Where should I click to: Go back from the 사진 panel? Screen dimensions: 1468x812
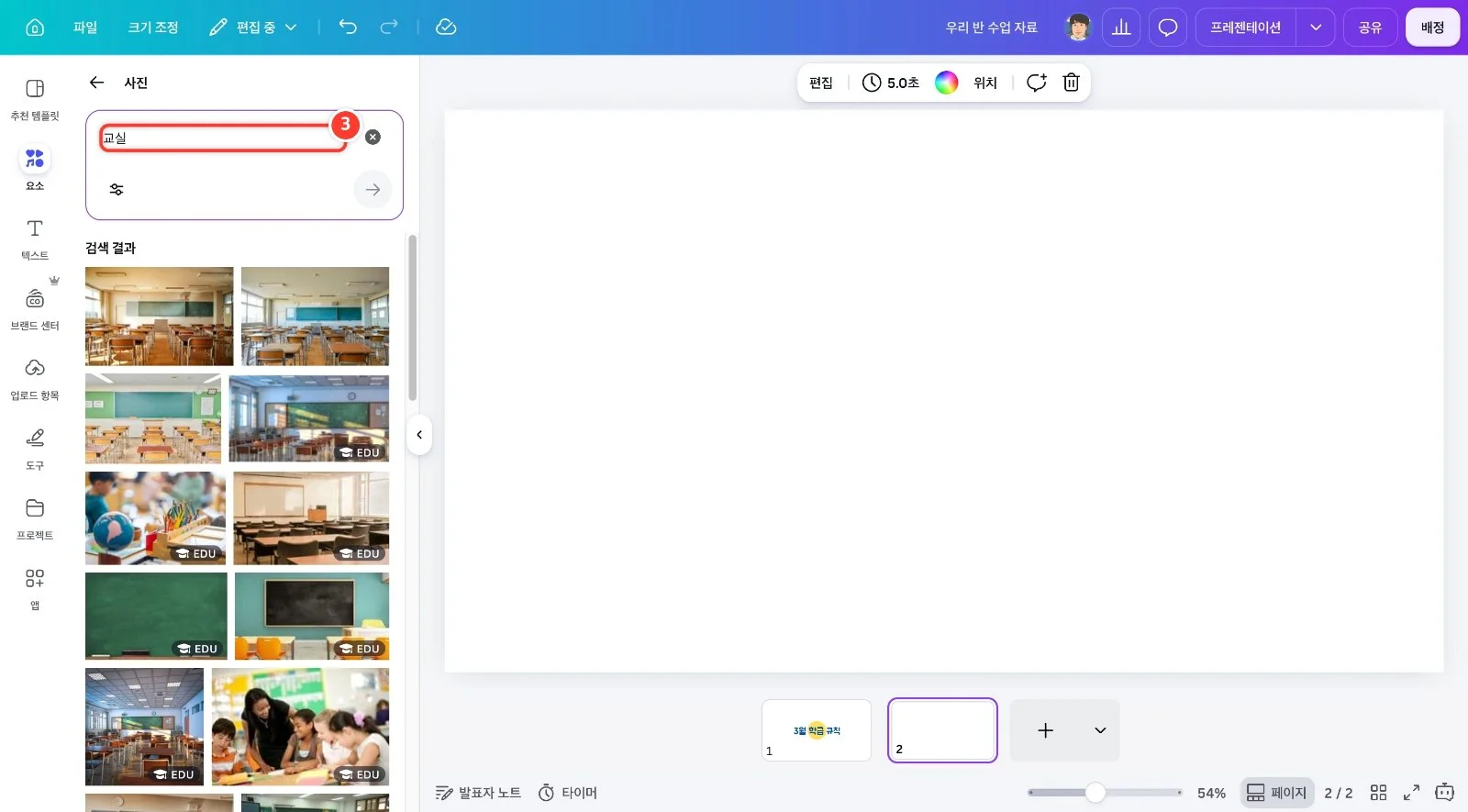(x=96, y=83)
